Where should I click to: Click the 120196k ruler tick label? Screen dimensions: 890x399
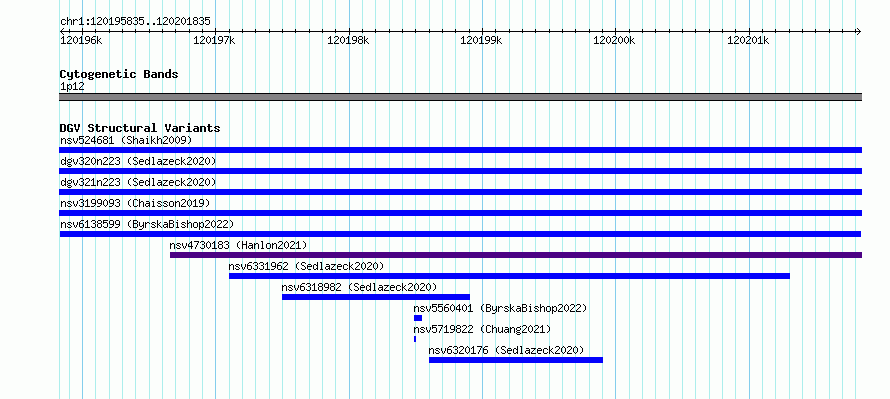(x=81, y=40)
